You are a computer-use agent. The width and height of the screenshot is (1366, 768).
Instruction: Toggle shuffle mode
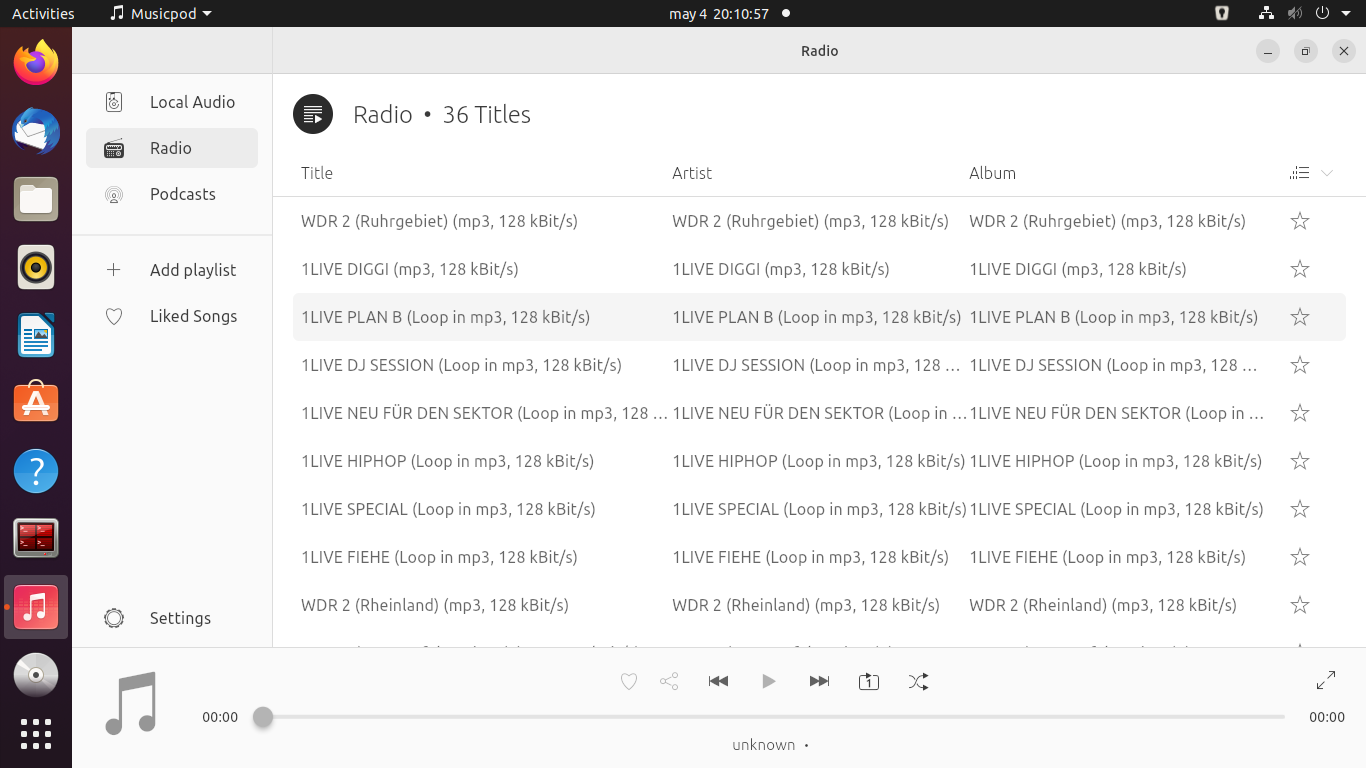(918, 682)
